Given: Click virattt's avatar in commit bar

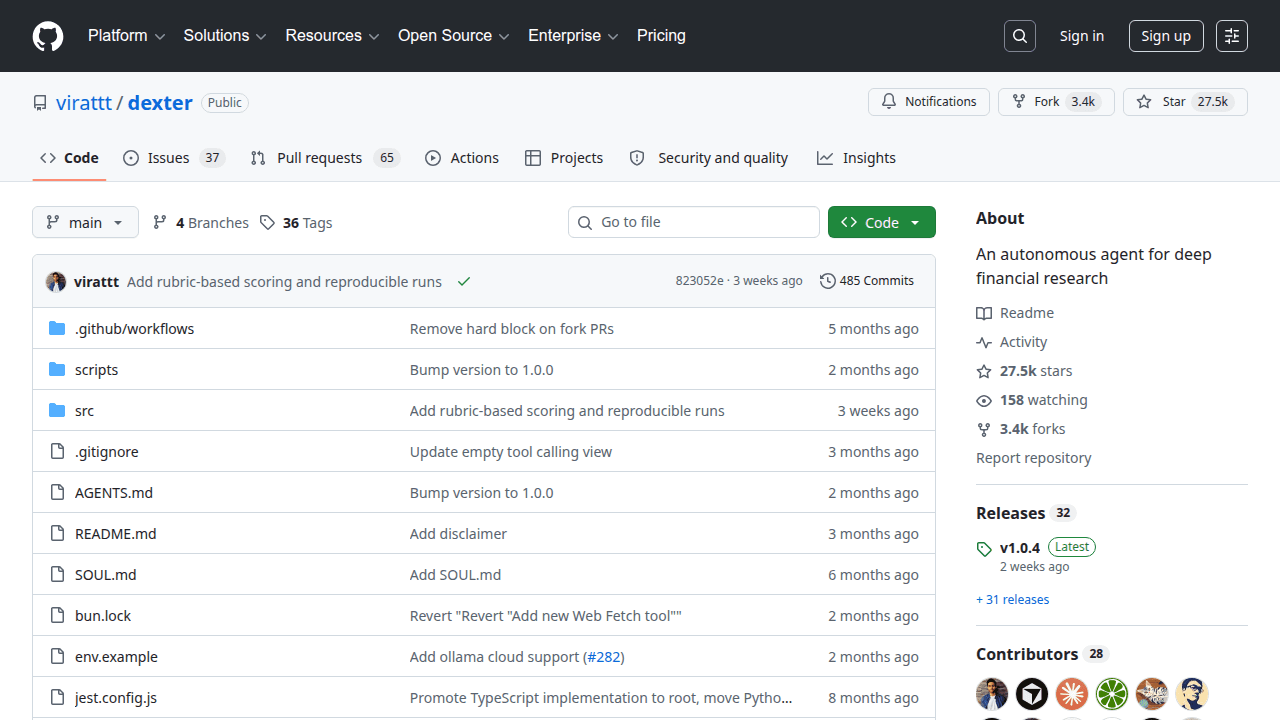Looking at the screenshot, I should [56, 282].
